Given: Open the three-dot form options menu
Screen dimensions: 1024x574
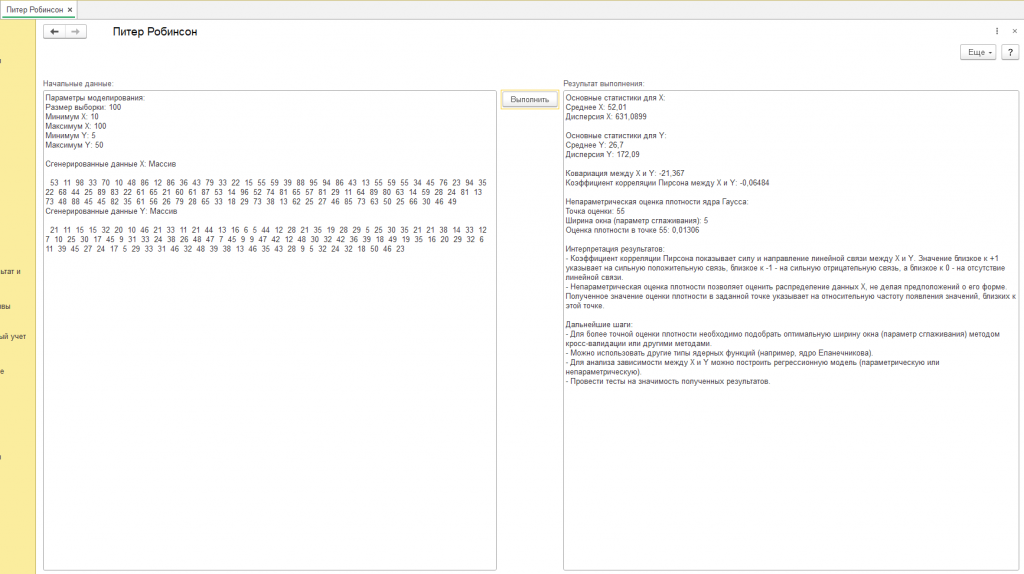Looking at the screenshot, I should 997,31.
